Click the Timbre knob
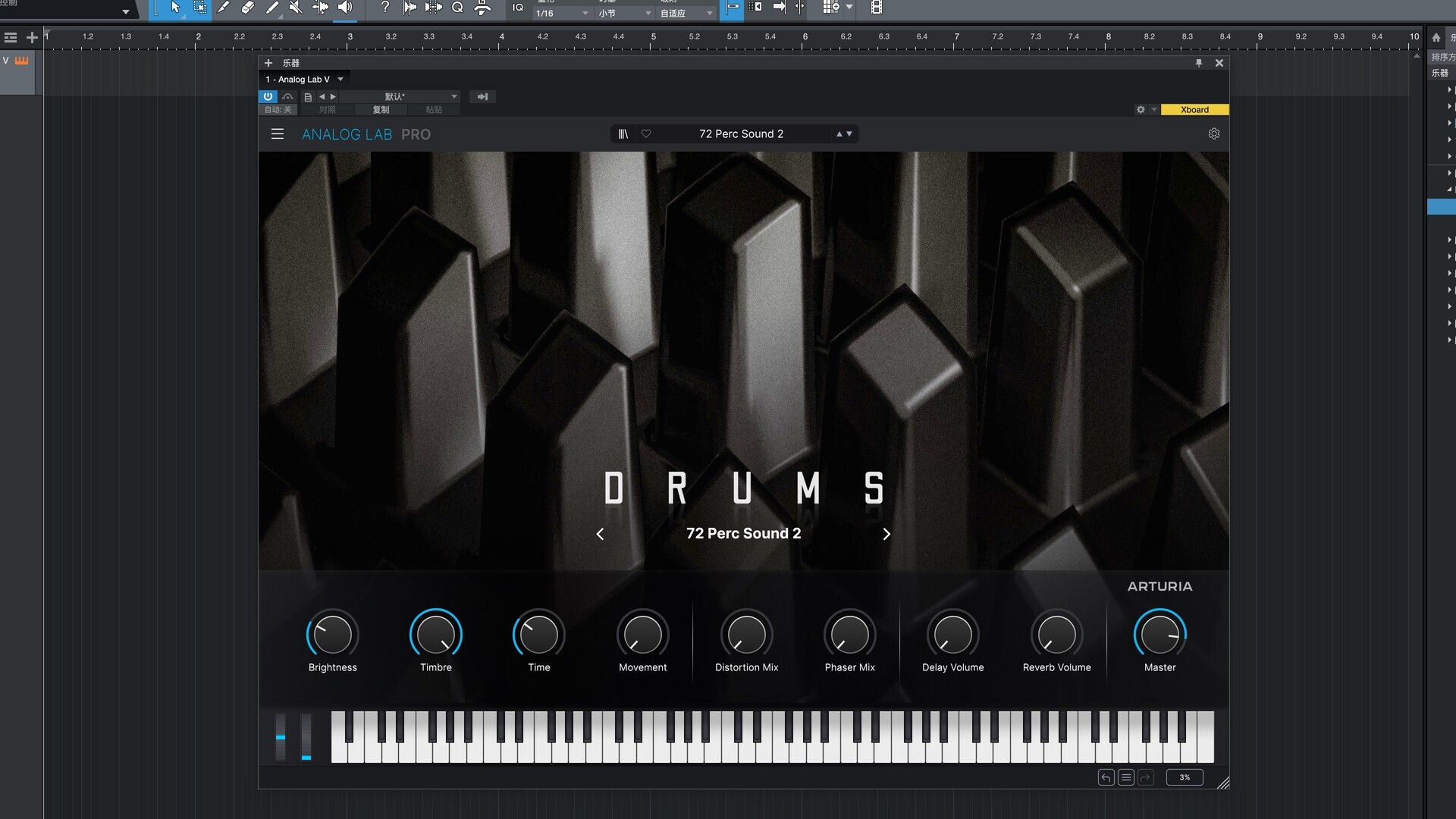Image resolution: width=1456 pixels, height=819 pixels. coord(436,635)
